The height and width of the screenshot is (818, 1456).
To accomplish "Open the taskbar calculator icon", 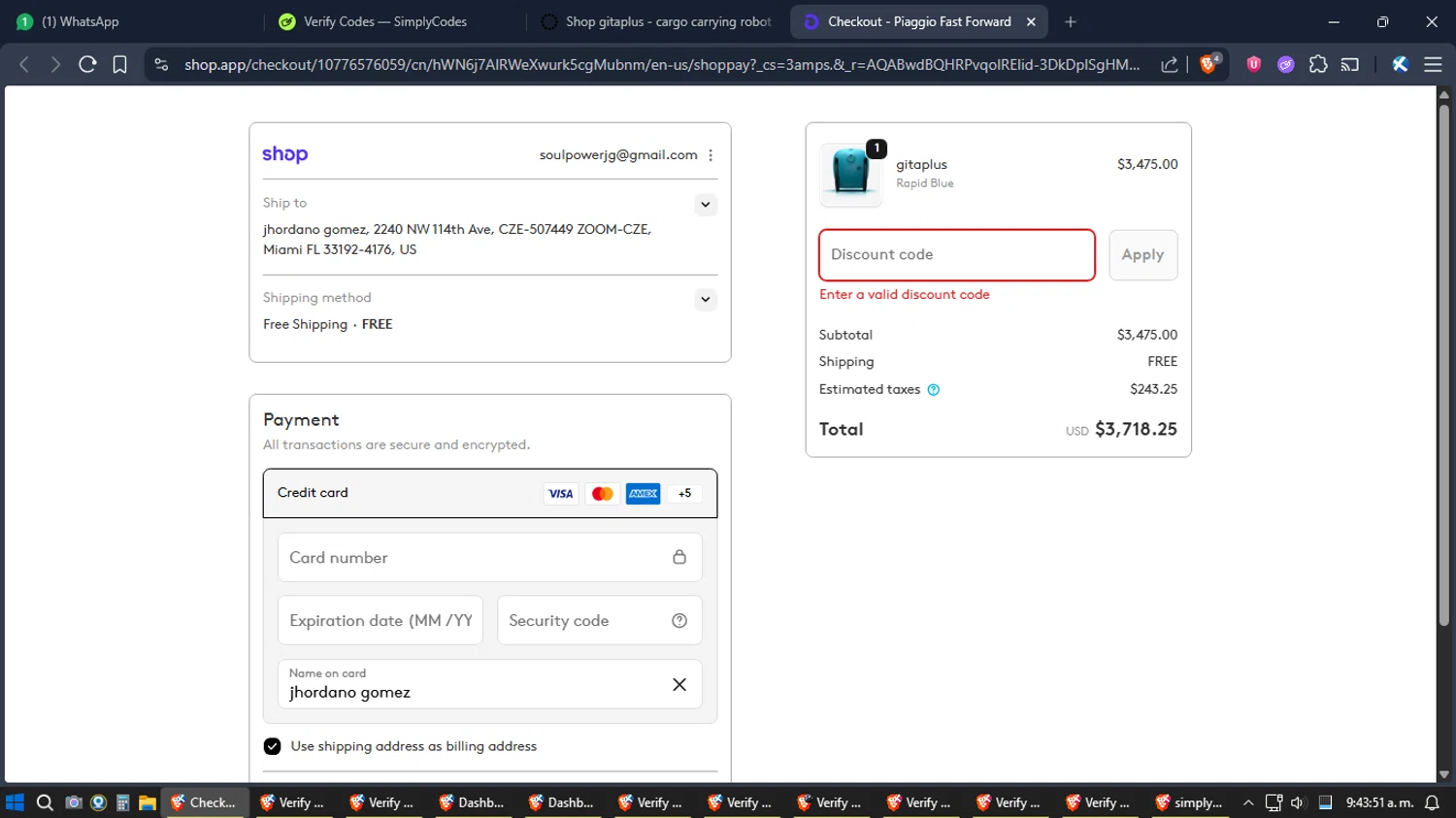I will [x=122, y=802].
